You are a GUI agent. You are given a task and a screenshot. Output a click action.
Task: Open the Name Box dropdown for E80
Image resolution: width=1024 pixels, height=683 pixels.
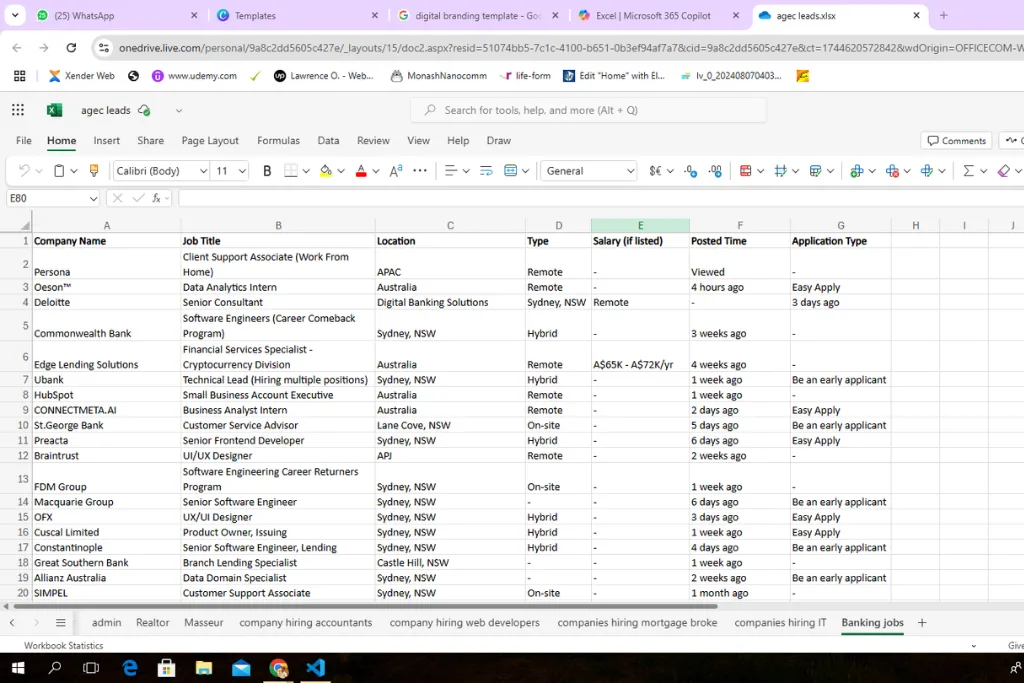93,198
